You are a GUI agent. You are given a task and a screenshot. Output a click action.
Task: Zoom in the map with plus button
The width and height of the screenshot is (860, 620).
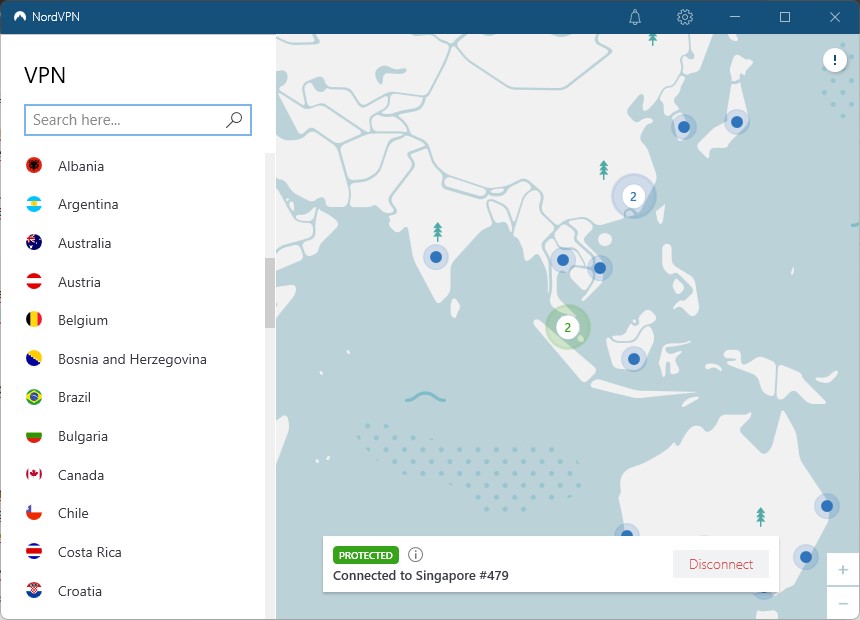point(843,570)
